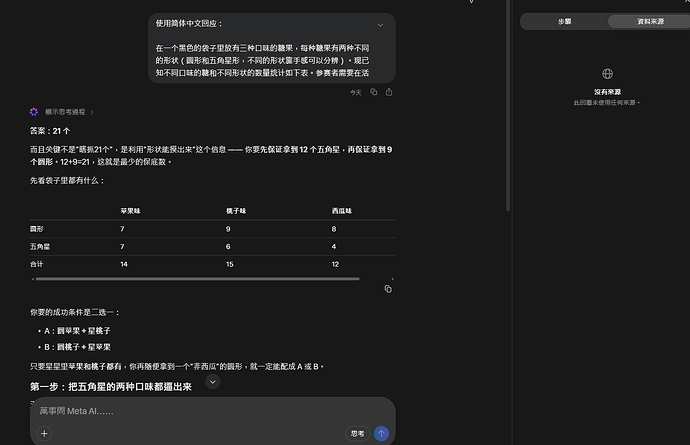Click the 答案：21个 answer line
690x445 pixels.
pos(50,131)
